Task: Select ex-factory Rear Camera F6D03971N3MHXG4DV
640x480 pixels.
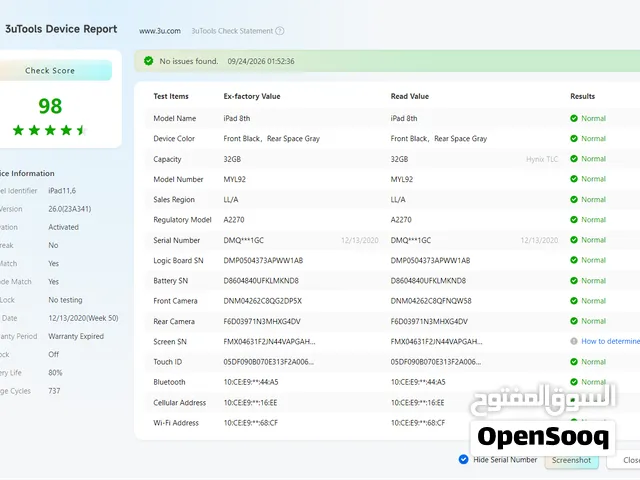Action: click(x=262, y=321)
